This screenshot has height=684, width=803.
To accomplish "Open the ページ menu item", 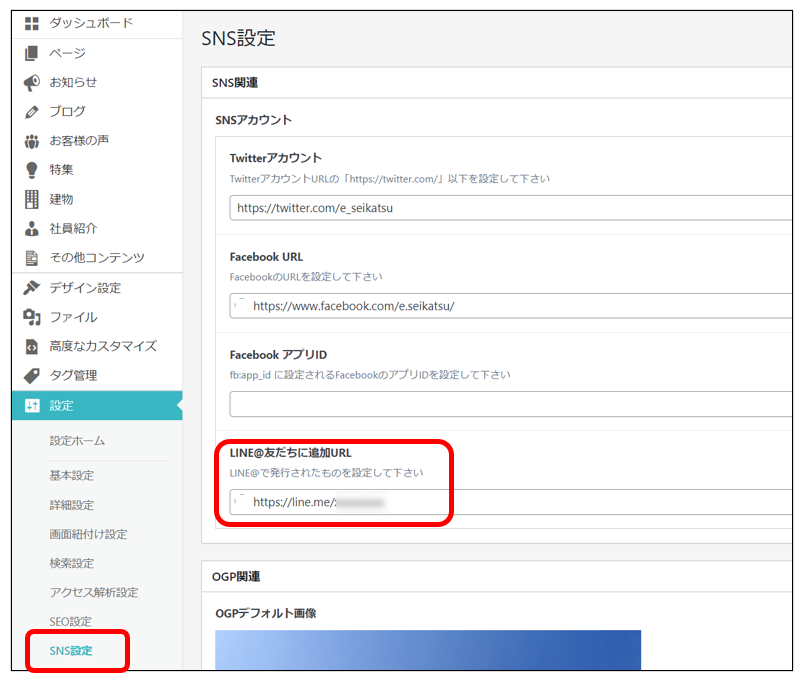I will pyautogui.click(x=67, y=53).
